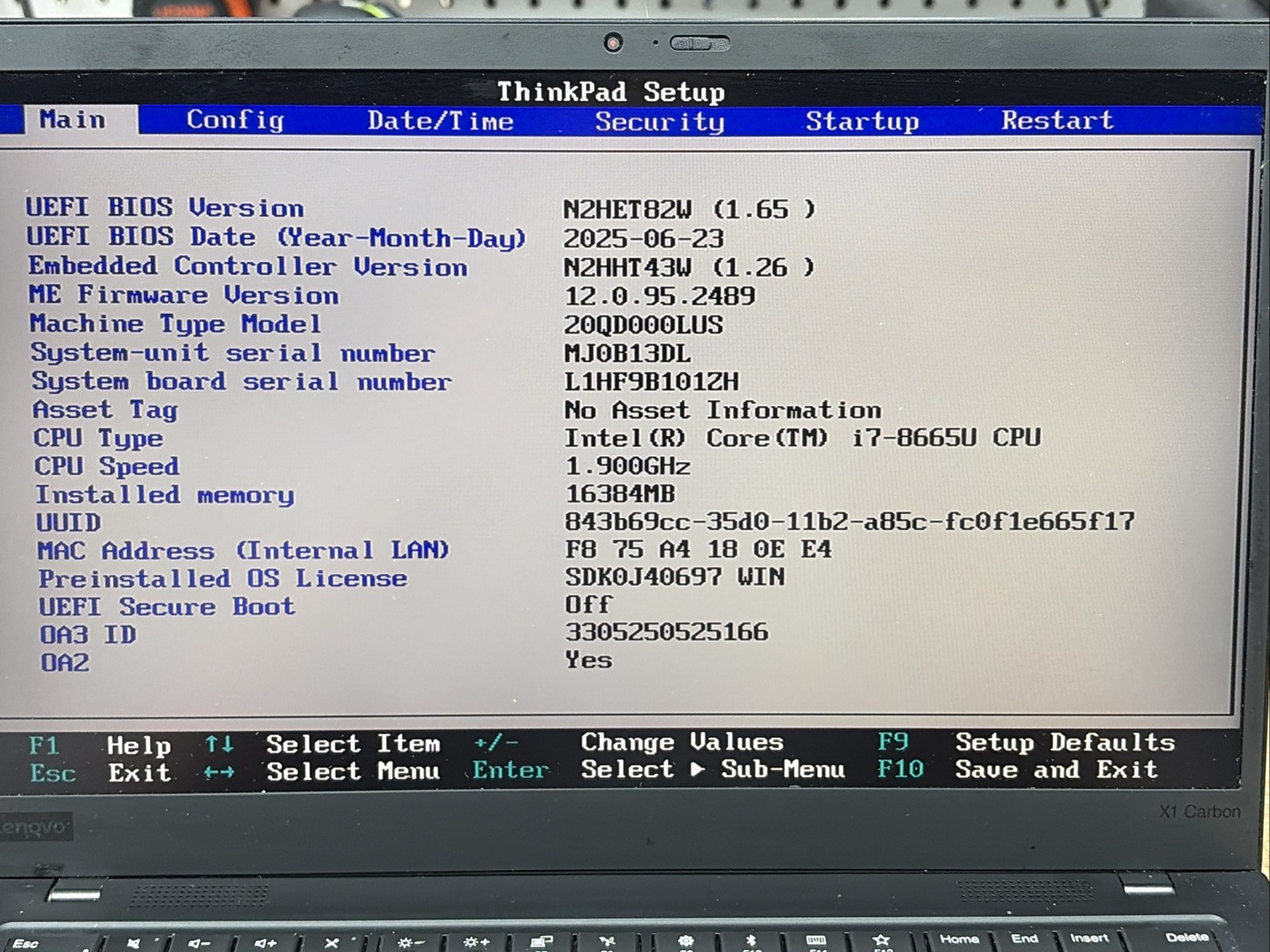Select Intel Core i7-8665U CPU value
This screenshot has width=1270, height=952.
click(x=802, y=437)
